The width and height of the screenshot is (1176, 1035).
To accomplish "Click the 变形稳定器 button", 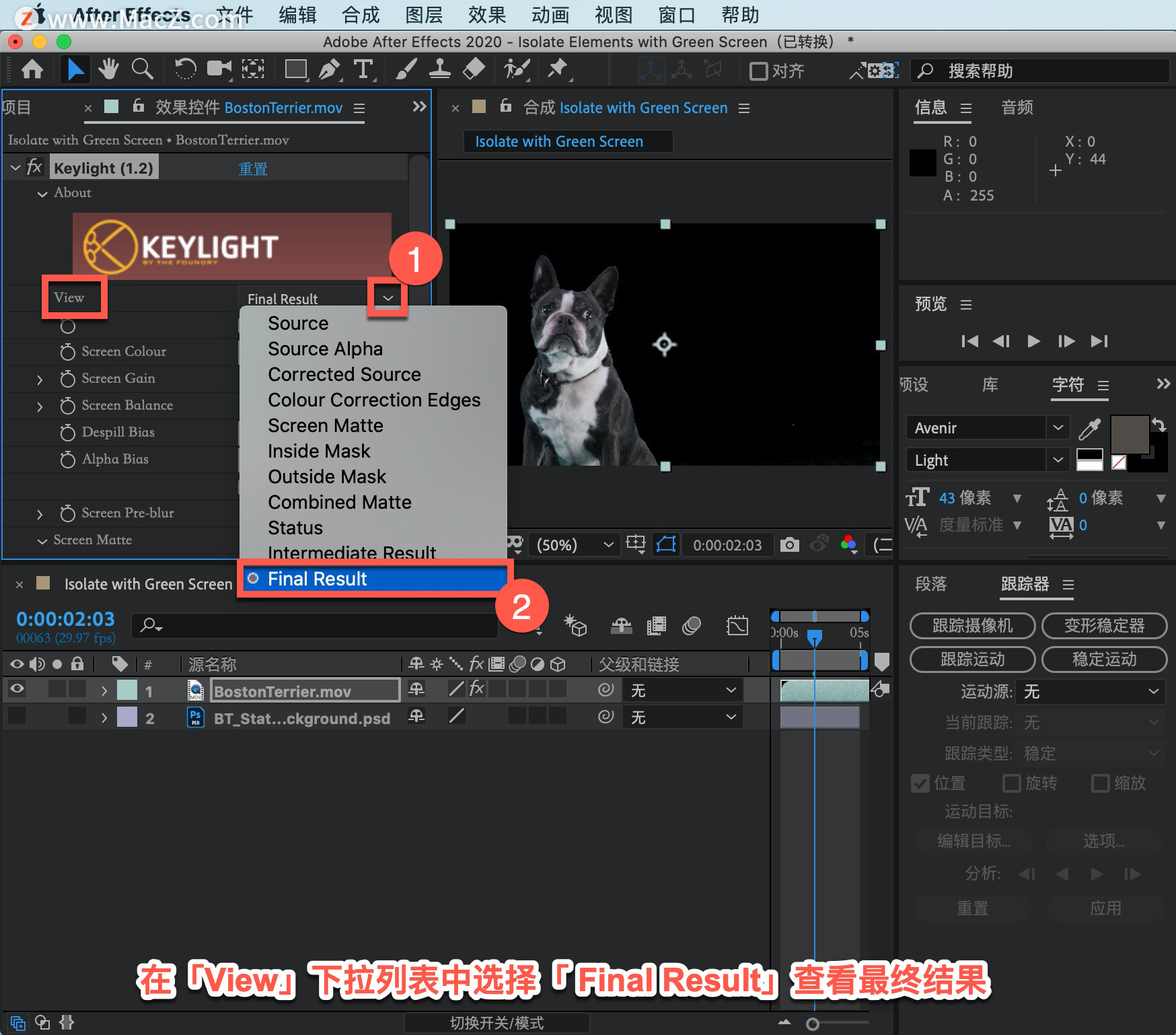I will pyautogui.click(x=1104, y=625).
